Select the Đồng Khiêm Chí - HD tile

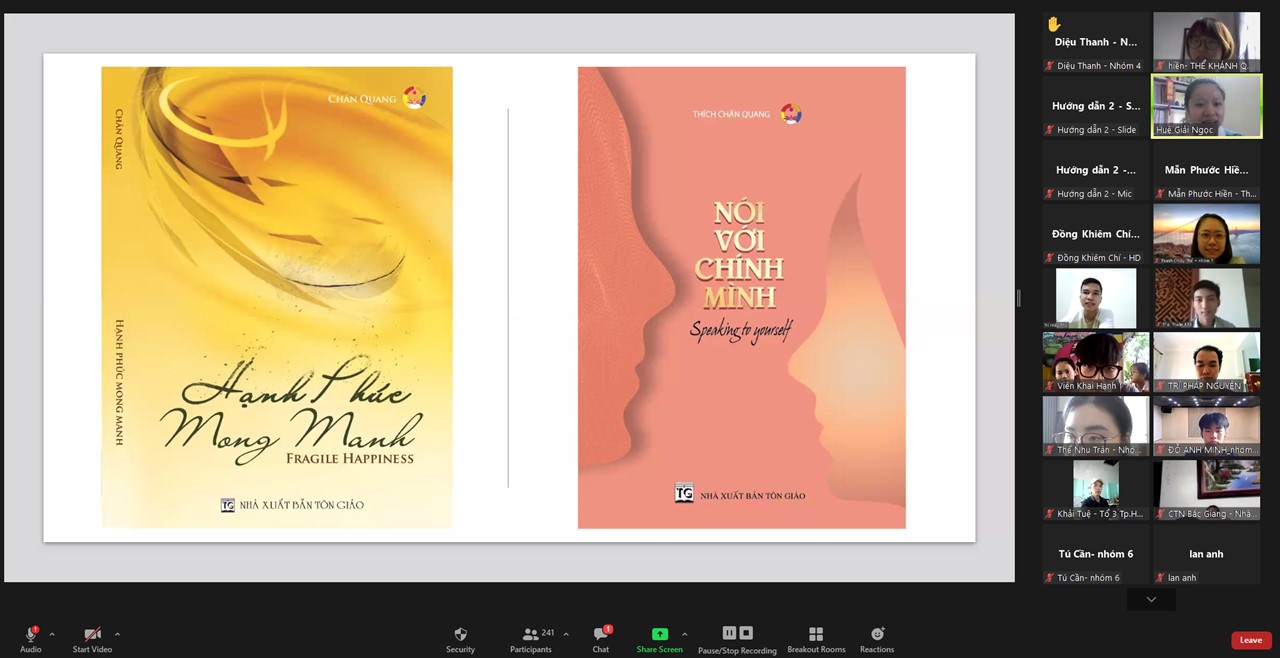(1097, 234)
